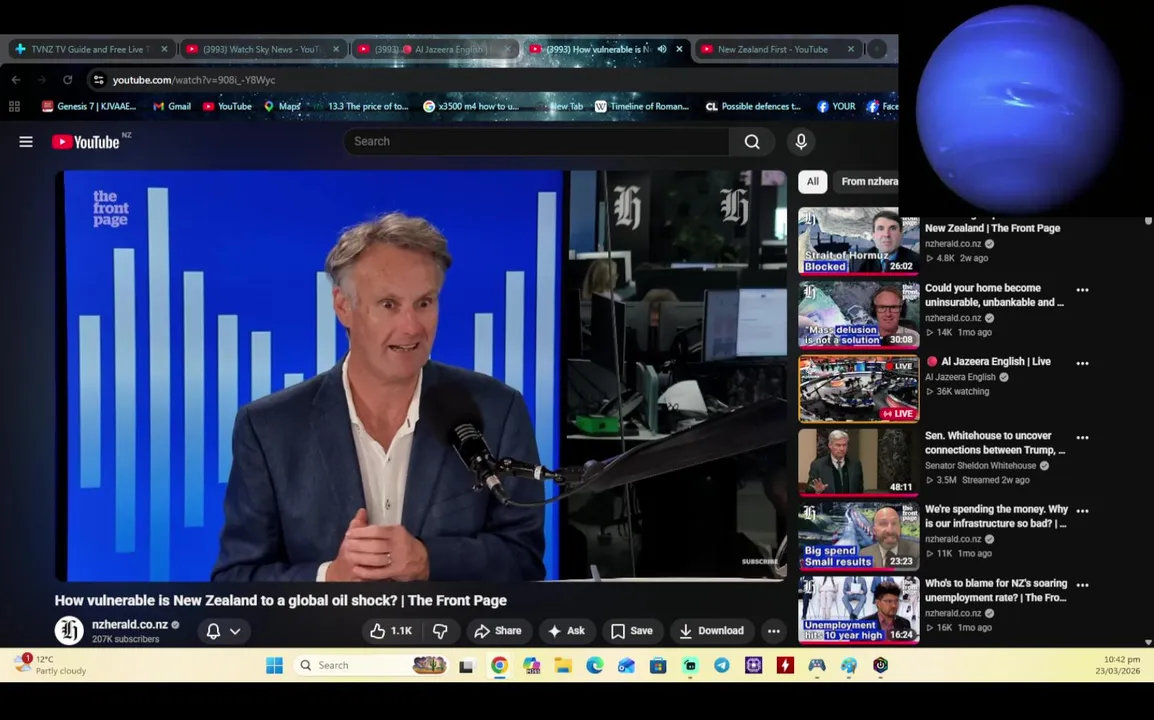Viewport: 1154px width, 720px height.
Task: Save video to a playlist
Action: point(632,631)
